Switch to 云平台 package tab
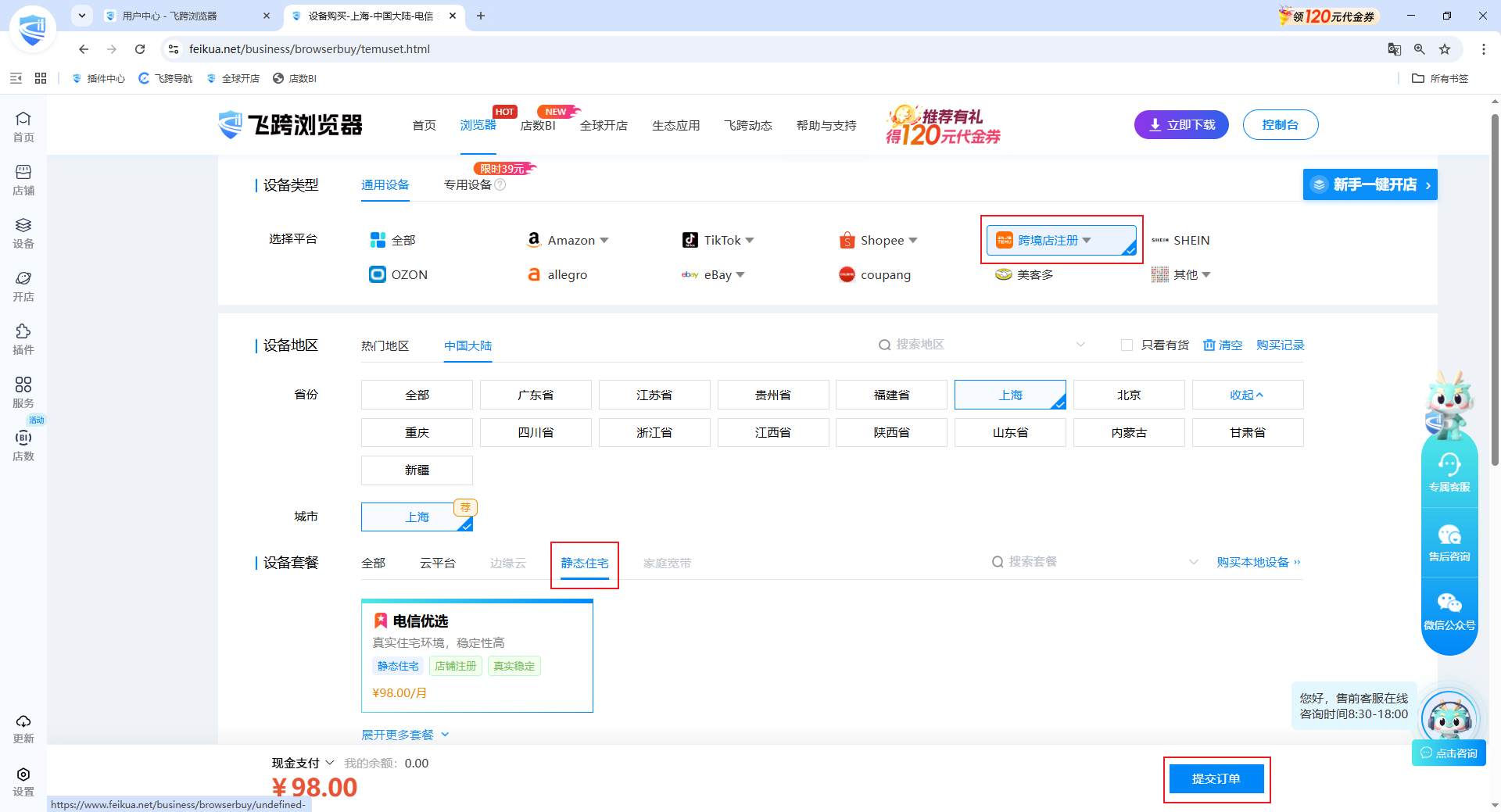 tap(437, 563)
